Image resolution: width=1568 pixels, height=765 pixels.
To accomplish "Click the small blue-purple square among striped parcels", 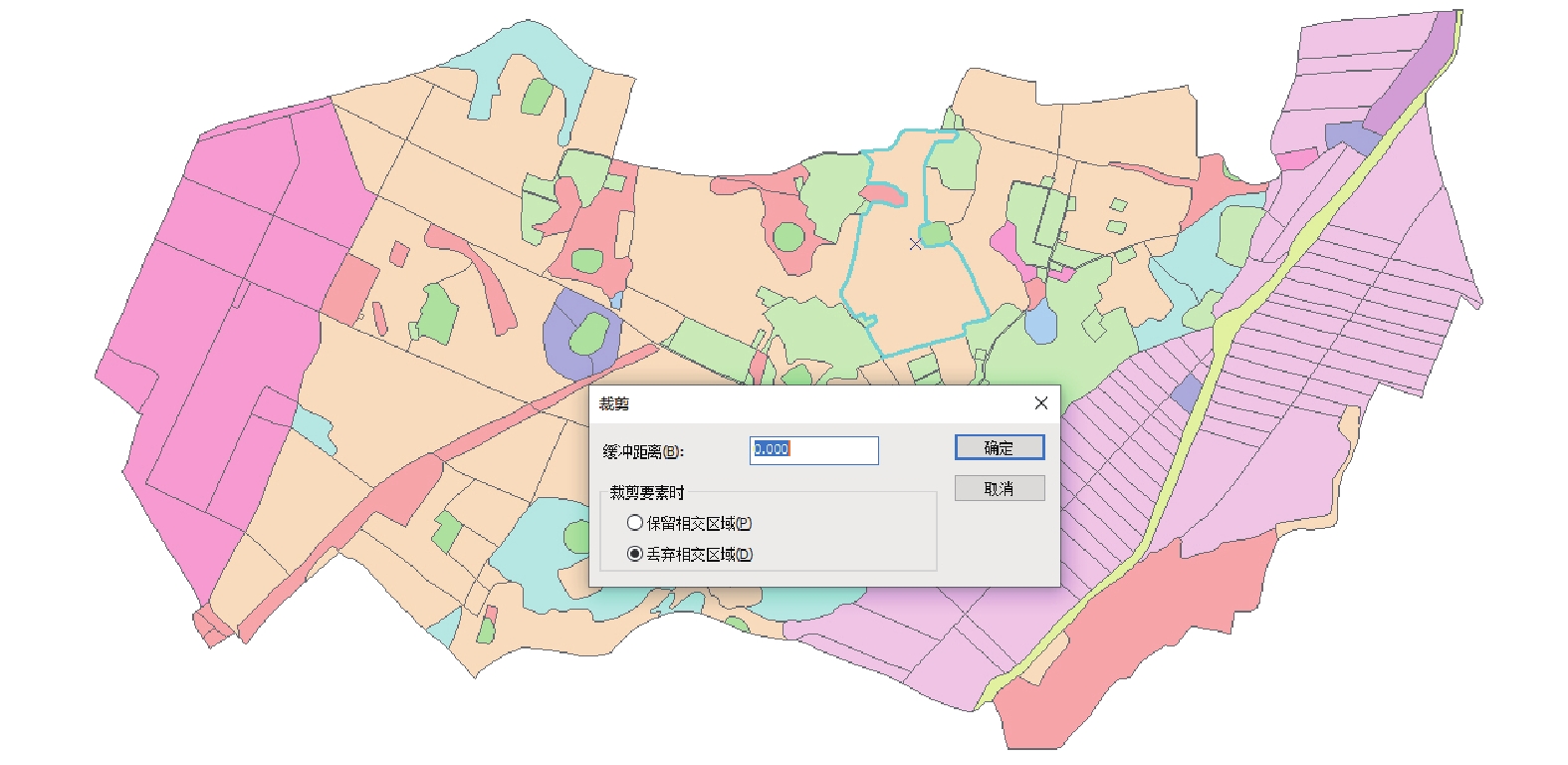I will click(x=1187, y=391).
